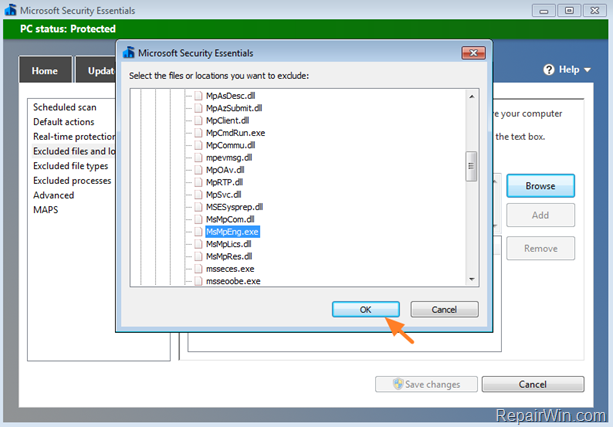
Task: Click the MsMpEng.exe file icon
Action: [198, 232]
